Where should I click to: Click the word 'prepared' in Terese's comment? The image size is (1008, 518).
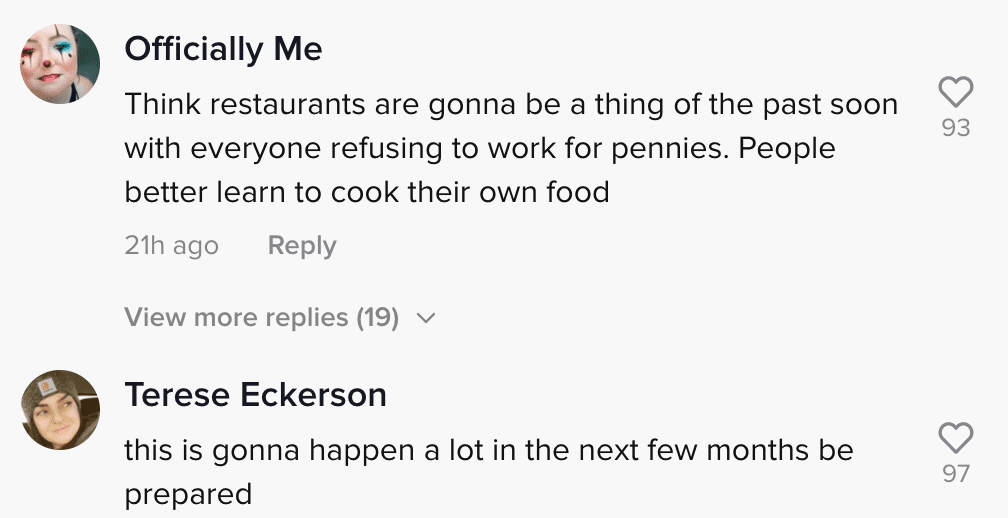coord(188,496)
